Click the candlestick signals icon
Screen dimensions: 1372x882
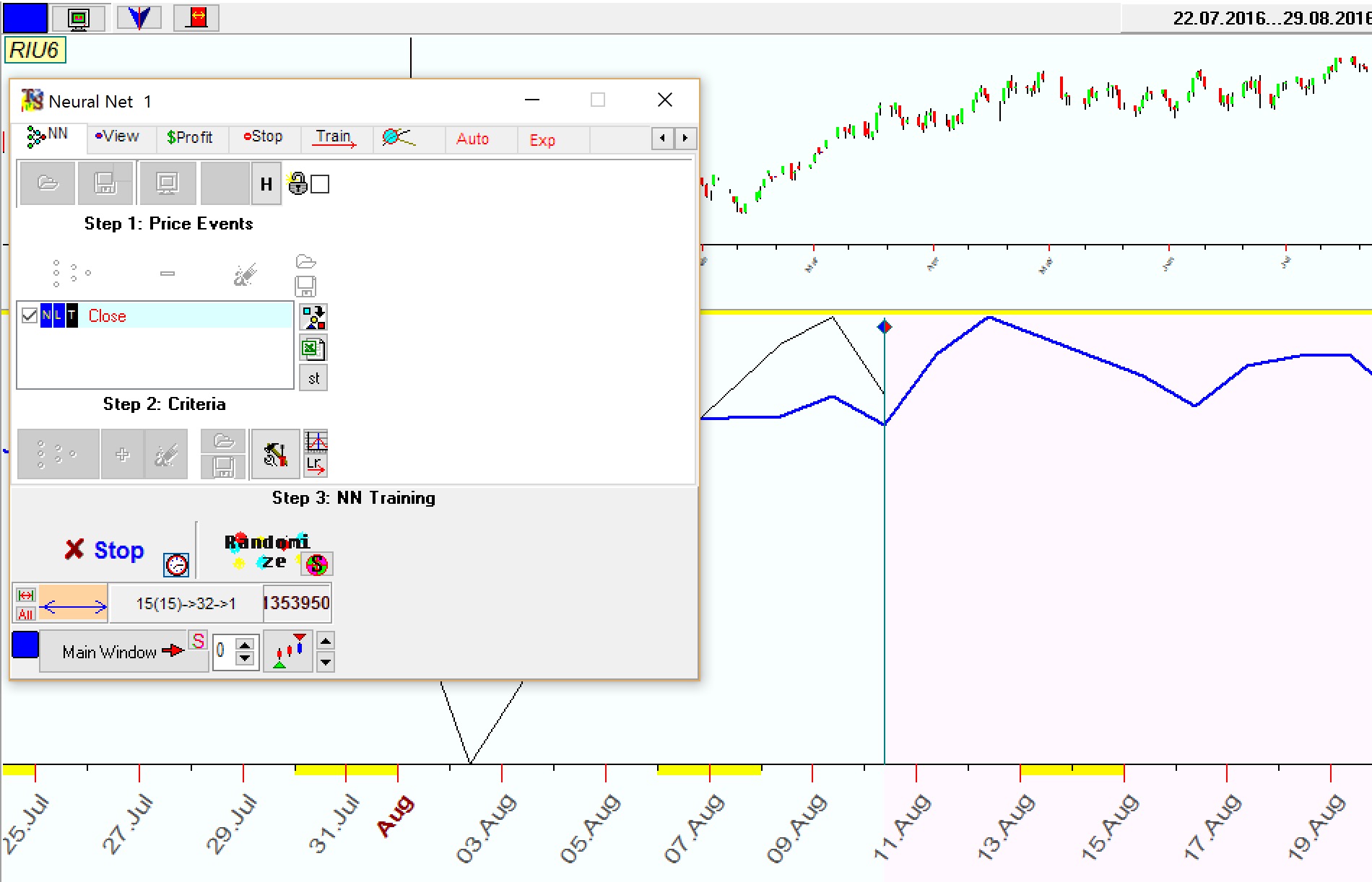pos(289,652)
